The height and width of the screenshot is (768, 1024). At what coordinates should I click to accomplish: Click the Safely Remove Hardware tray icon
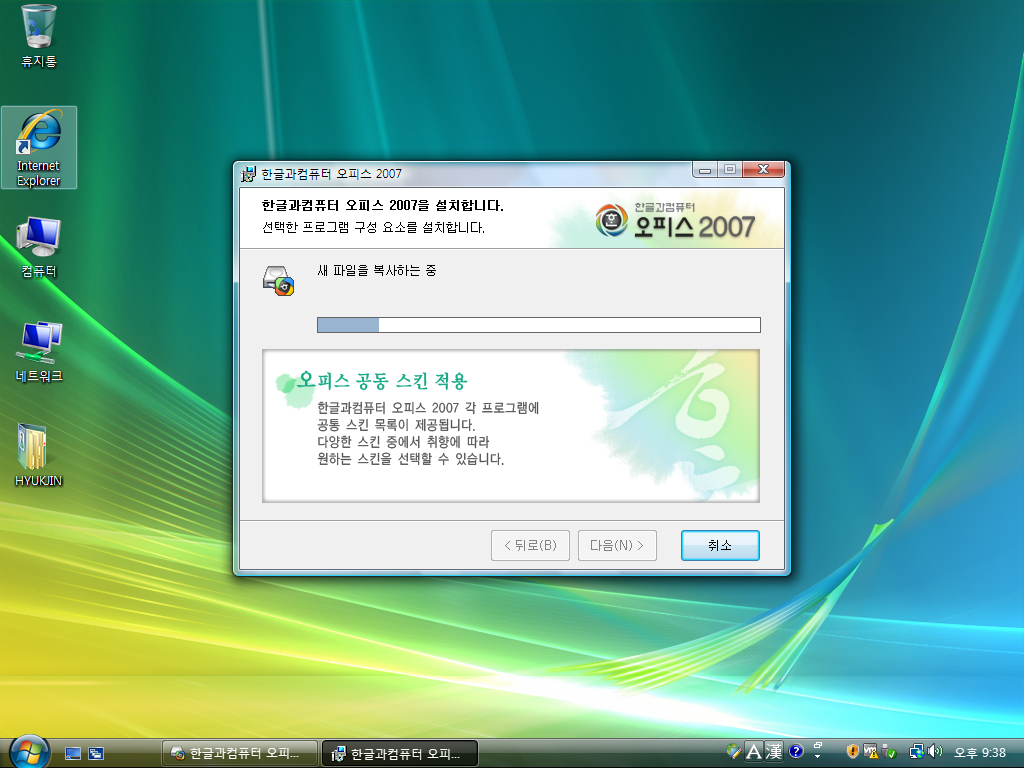(x=888, y=752)
